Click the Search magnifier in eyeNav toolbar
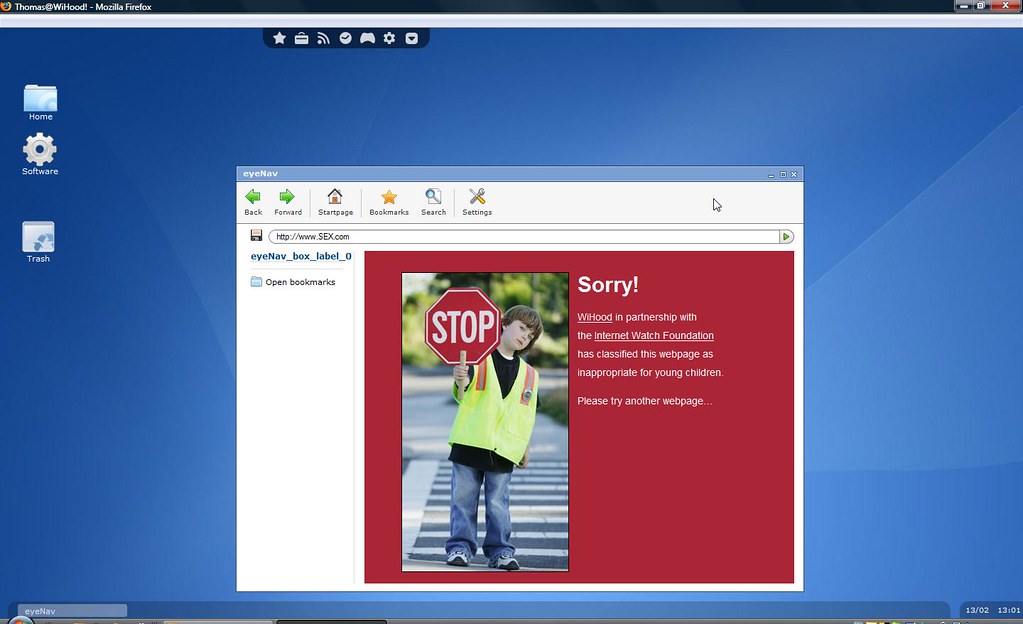This screenshot has height=624, width=1023. pyautogui.click(x=433, y=202)
